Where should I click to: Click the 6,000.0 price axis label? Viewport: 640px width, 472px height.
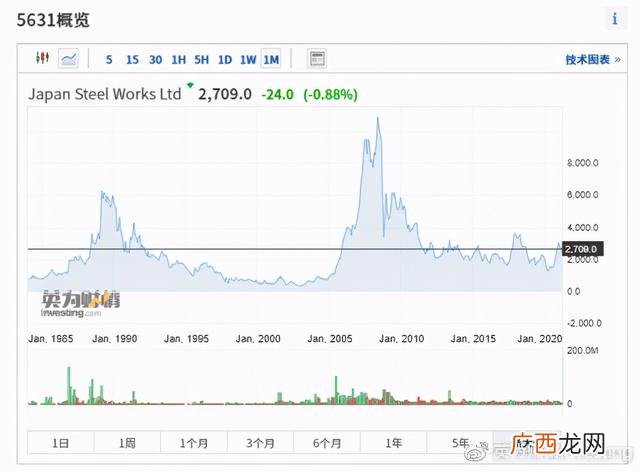(x=582, y=195)
